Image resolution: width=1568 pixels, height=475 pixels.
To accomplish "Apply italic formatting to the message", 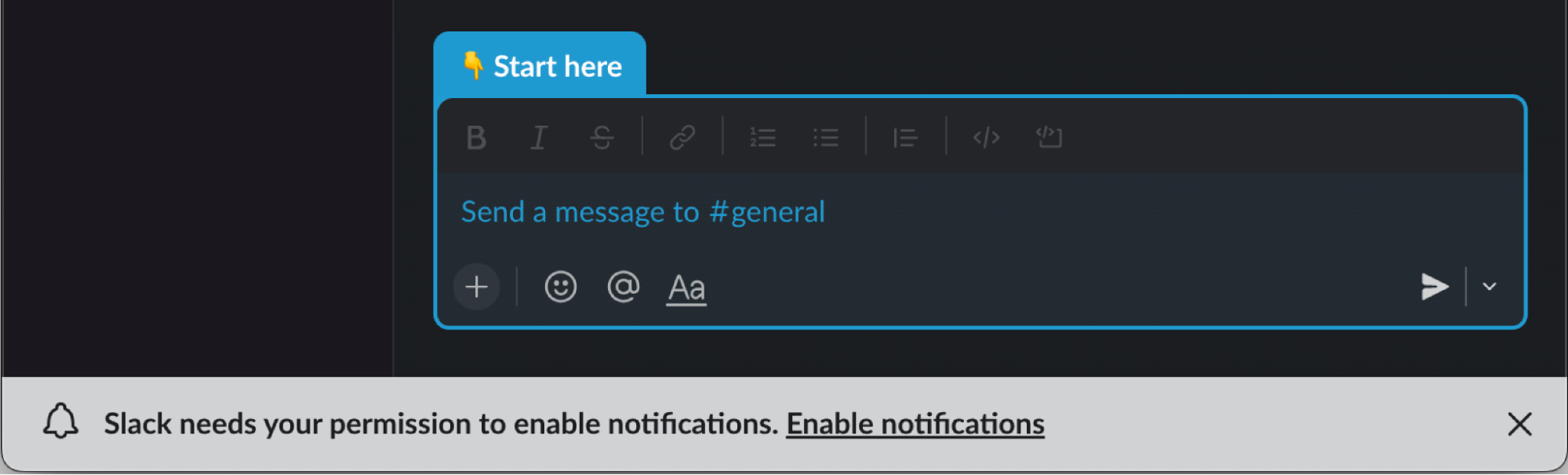I will (539, 137).
